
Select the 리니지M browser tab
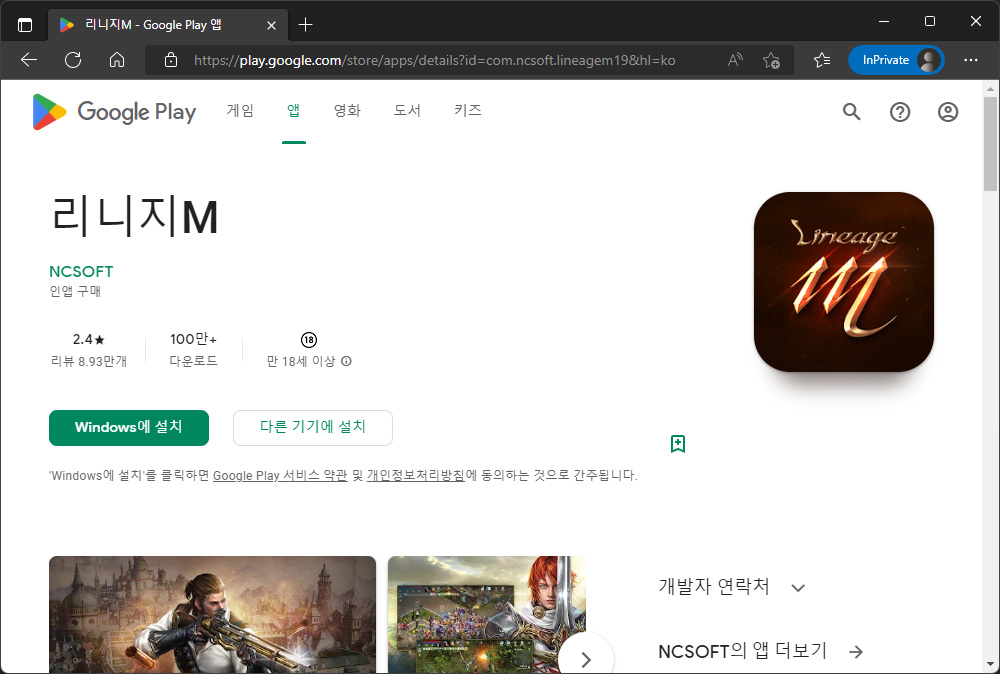[168, 25]
